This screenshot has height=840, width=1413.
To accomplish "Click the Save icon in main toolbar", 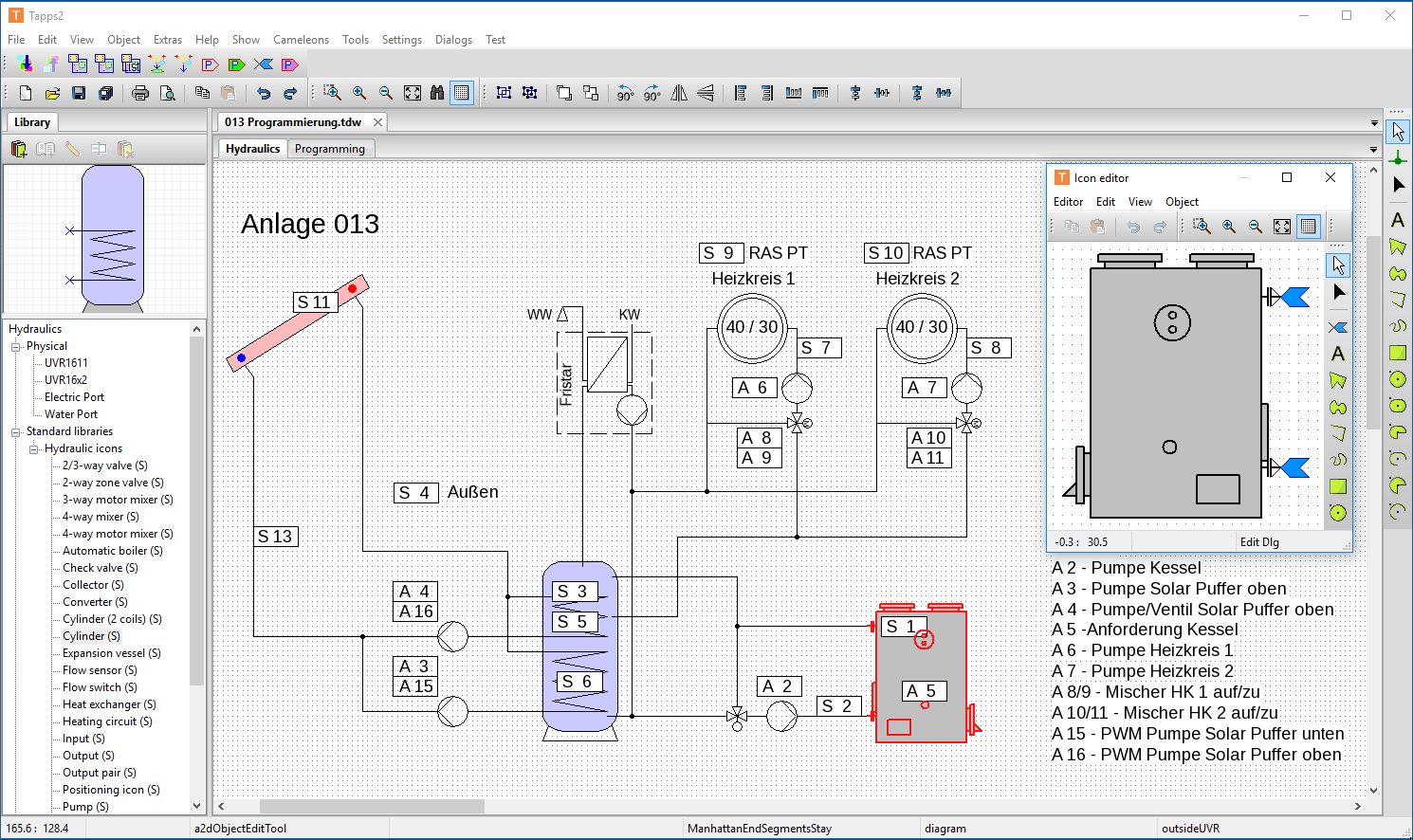I will pos(79,93).
